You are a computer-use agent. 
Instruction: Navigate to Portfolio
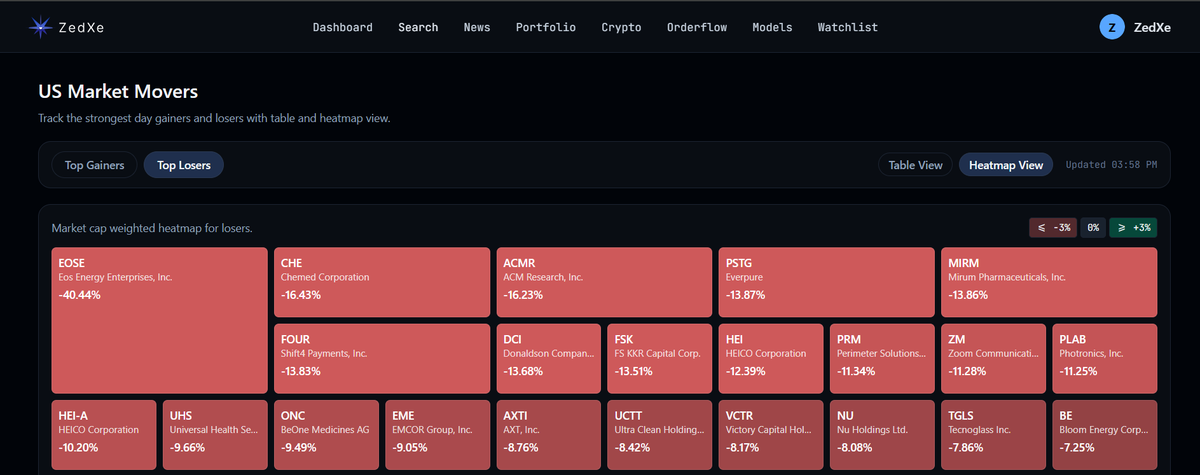[x=546, y=28]
